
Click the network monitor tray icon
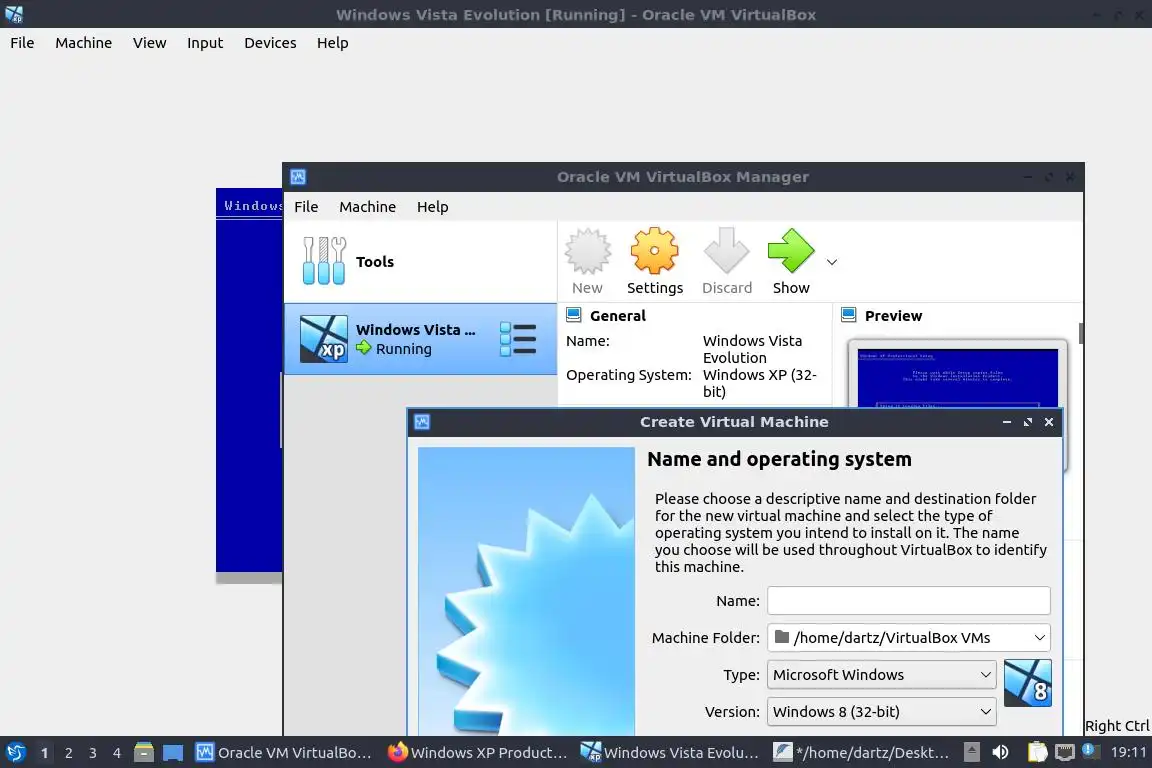point(1065,753)
